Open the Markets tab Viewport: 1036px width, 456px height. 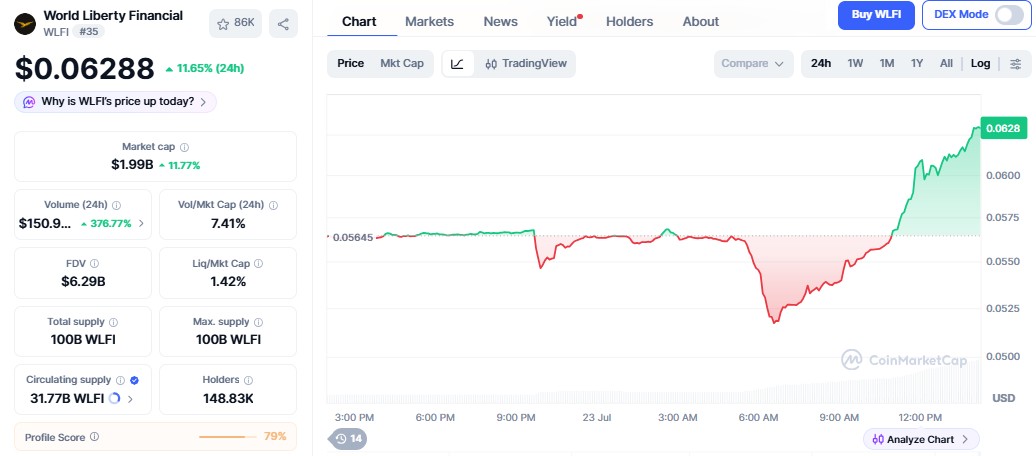[x=429, y=22]
